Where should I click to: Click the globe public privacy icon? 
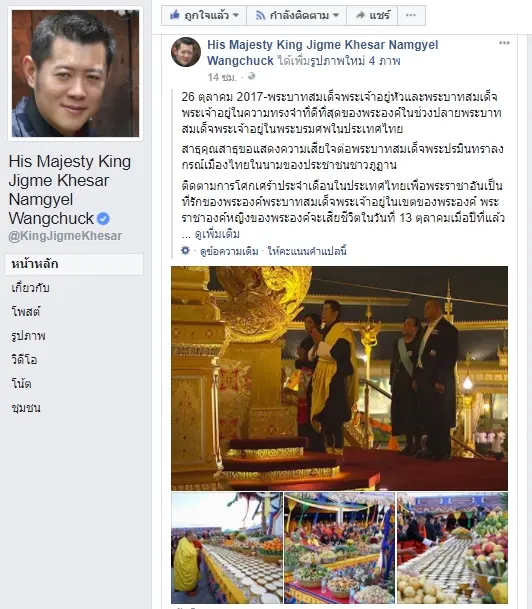point(252,76)
